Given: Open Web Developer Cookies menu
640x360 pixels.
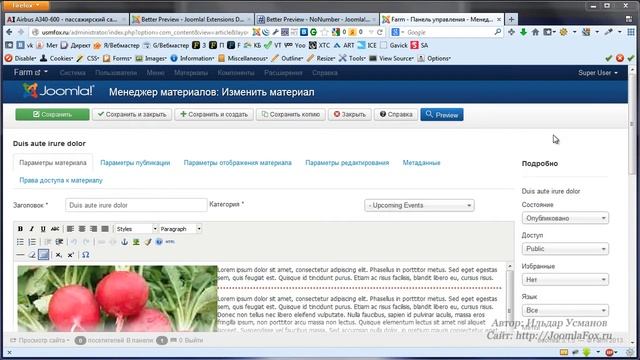Looking at the screenshot, I should coord(56,58).
